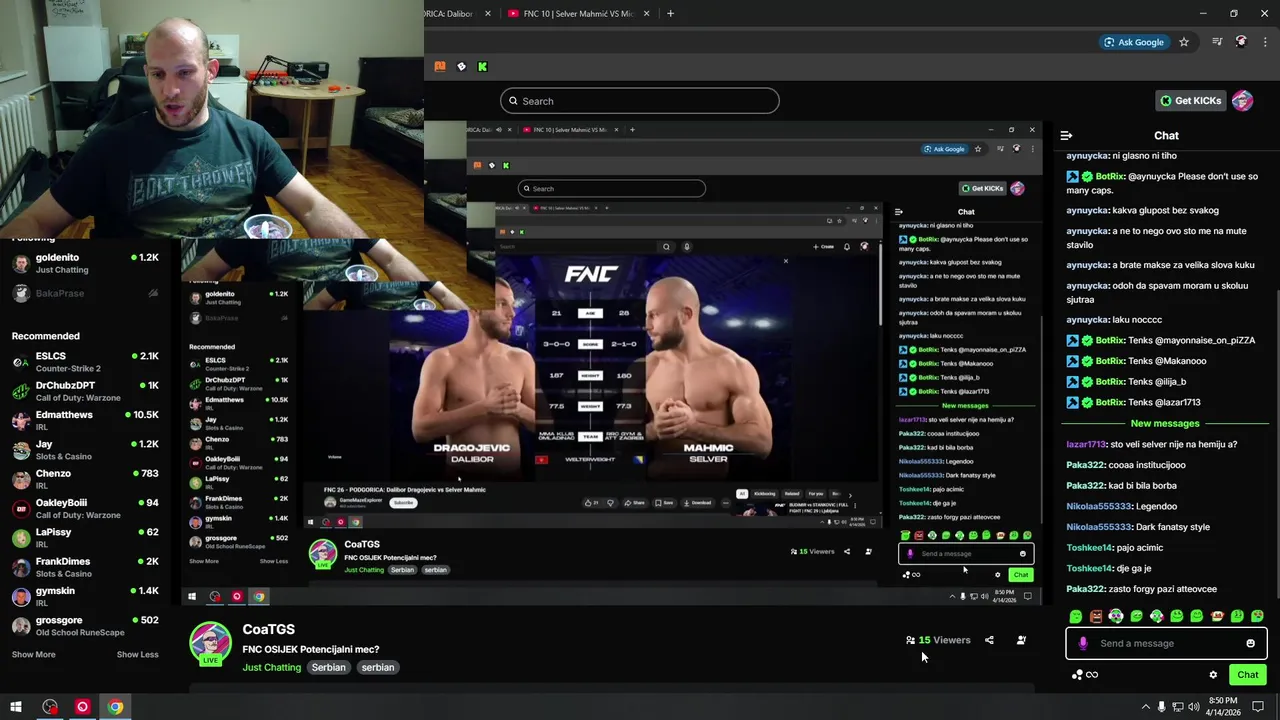Open the Windows Start menu

[x=16, y=707]
